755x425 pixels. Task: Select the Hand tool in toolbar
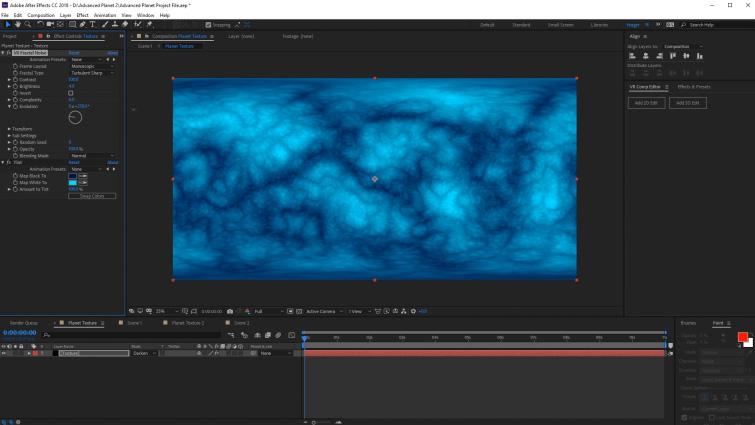[17, 24]
